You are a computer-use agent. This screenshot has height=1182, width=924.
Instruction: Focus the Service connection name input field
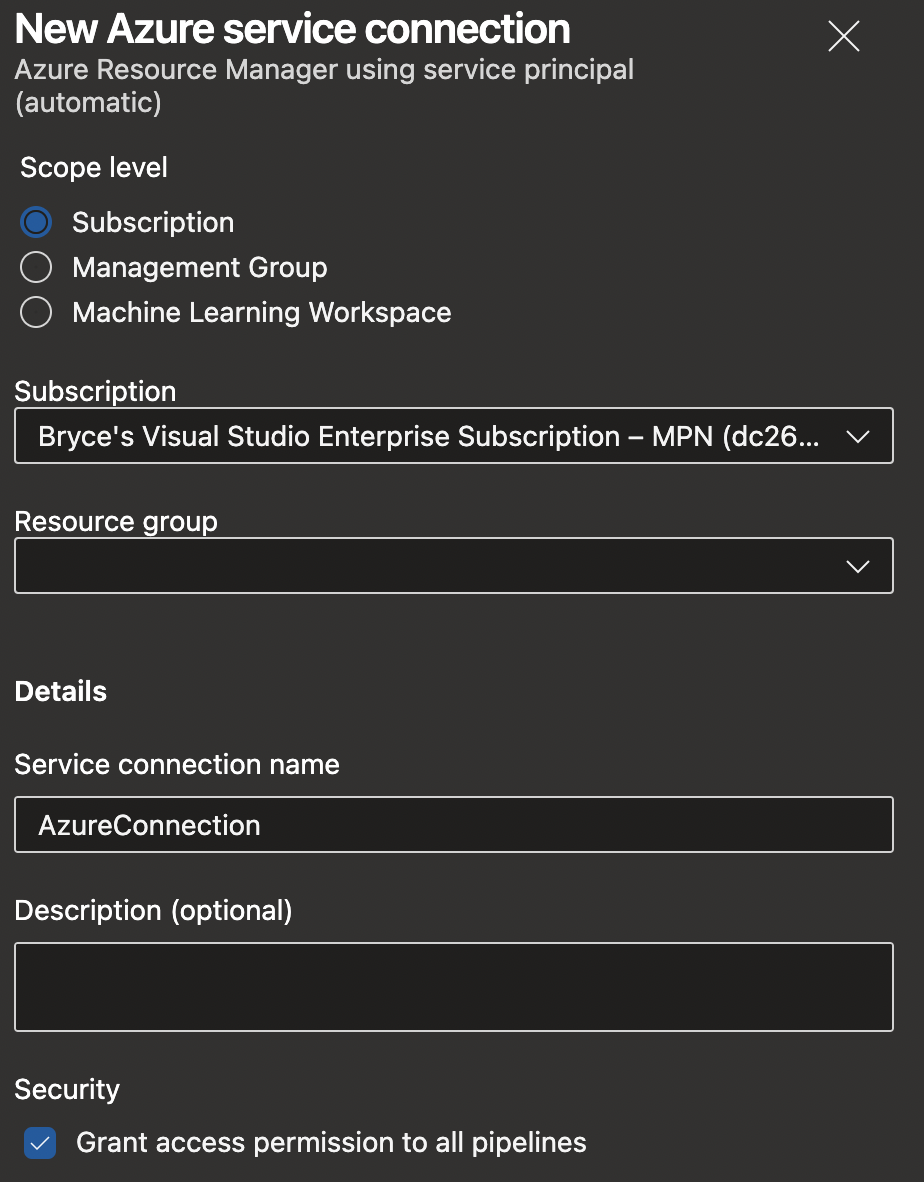[x=453, y=825]
